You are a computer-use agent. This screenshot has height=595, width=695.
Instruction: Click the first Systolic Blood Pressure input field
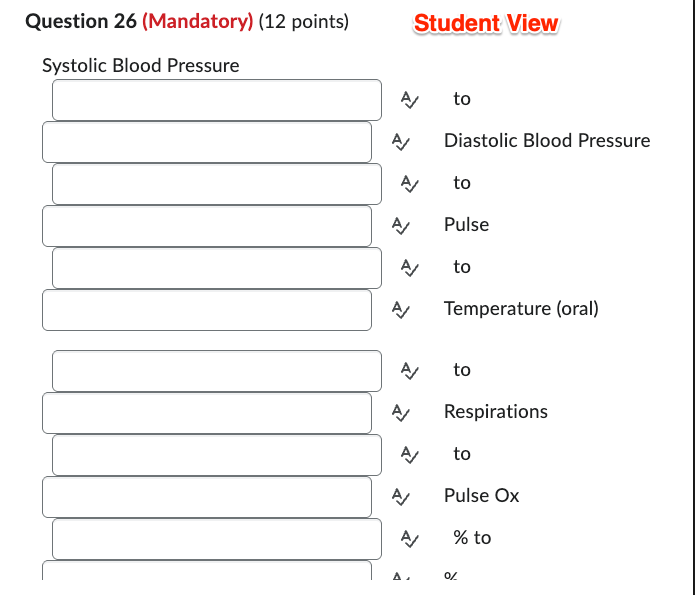[217, 100]
